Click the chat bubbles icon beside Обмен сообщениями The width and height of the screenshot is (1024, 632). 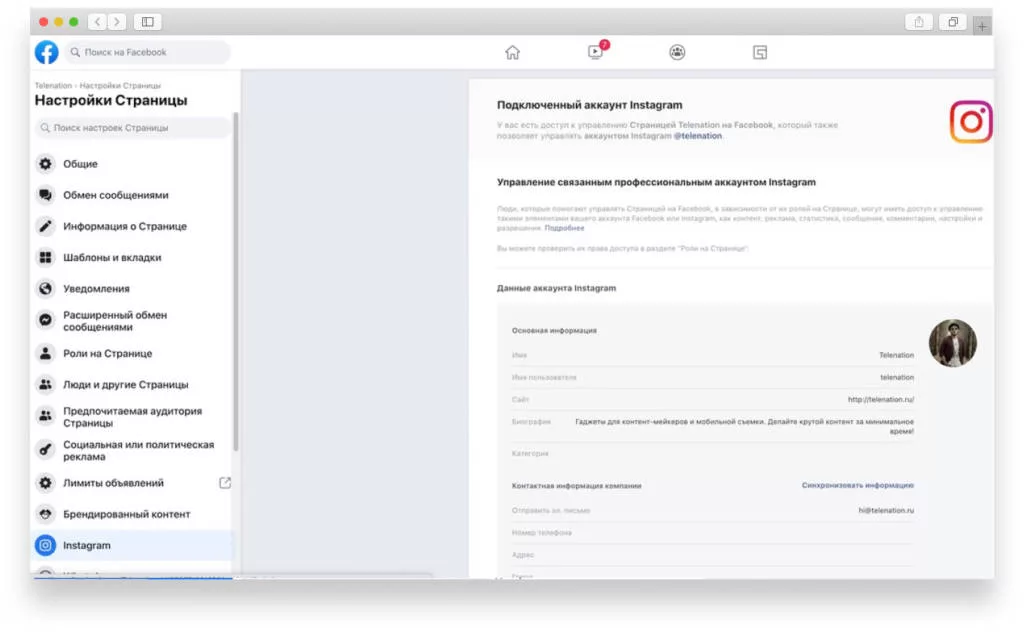point(45,195)
